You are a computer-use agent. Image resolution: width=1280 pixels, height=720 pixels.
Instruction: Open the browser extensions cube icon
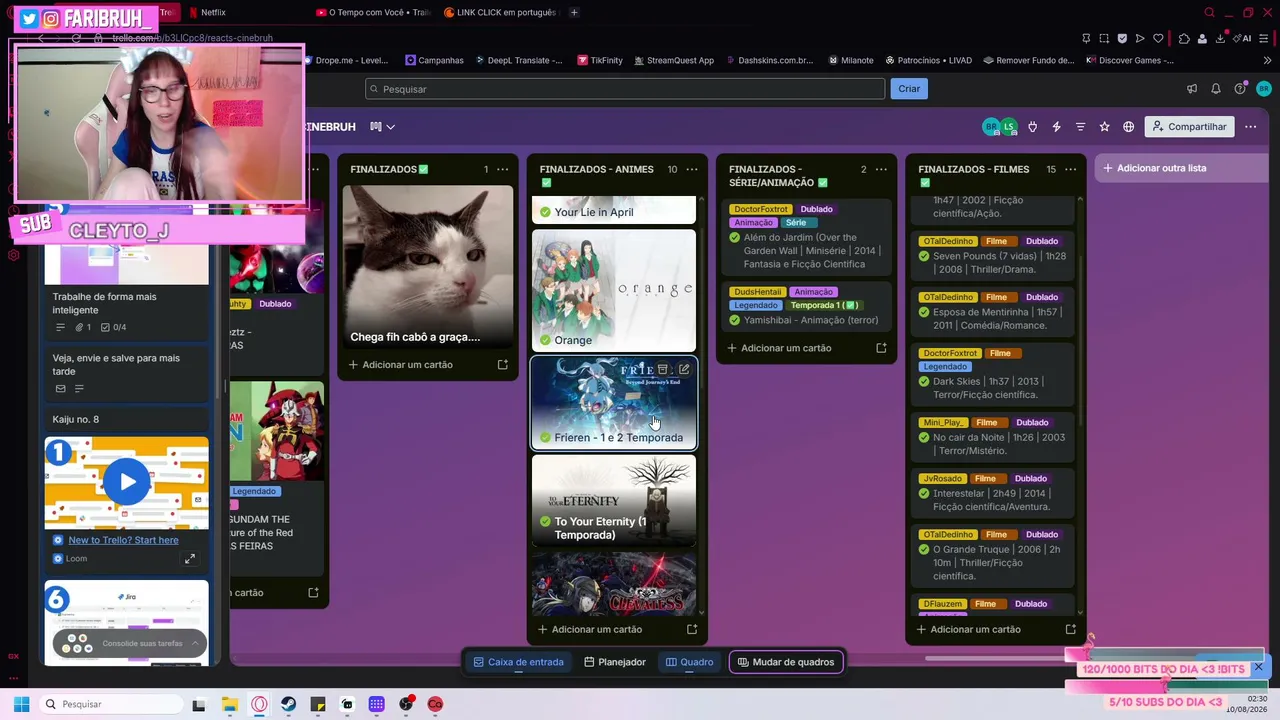[1184, 39]
